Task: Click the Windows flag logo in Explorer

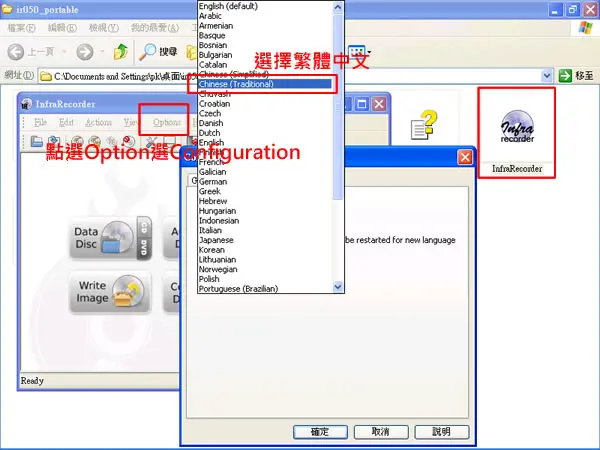Action: (x=585, y=28)
